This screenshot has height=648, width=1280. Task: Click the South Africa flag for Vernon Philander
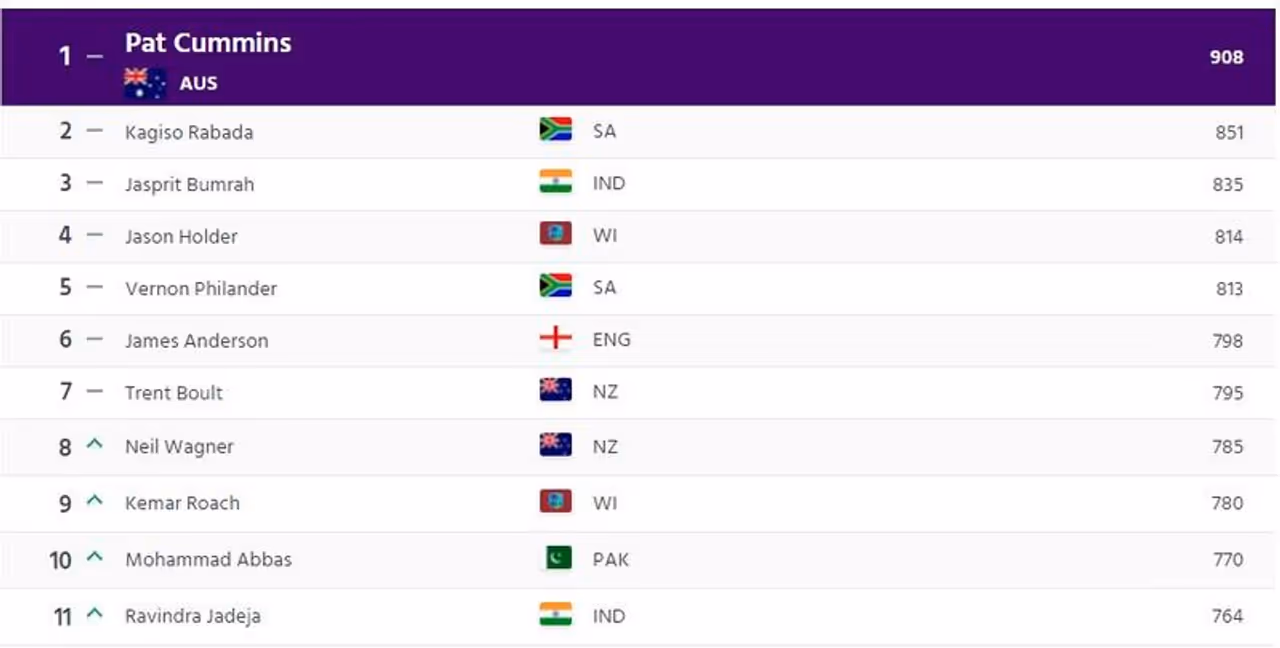coord(555,286)
